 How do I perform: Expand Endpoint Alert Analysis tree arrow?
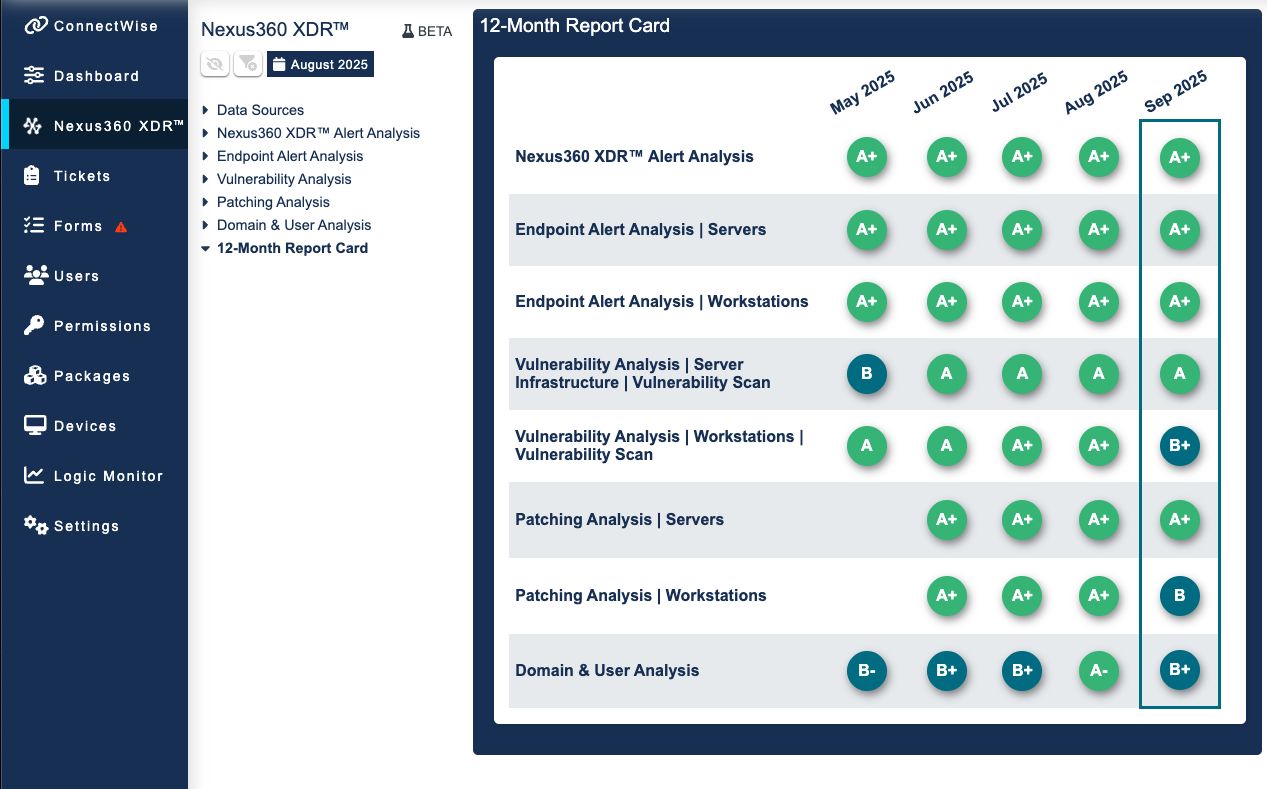tap(206, 156)
